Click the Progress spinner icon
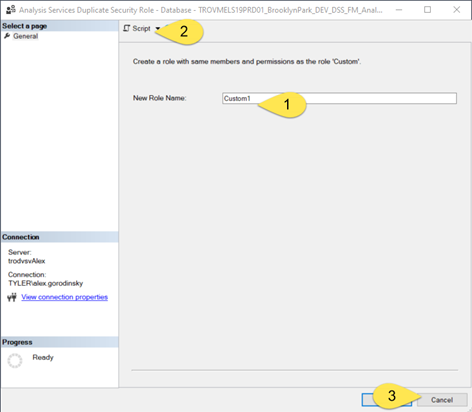 coord(15,361)
